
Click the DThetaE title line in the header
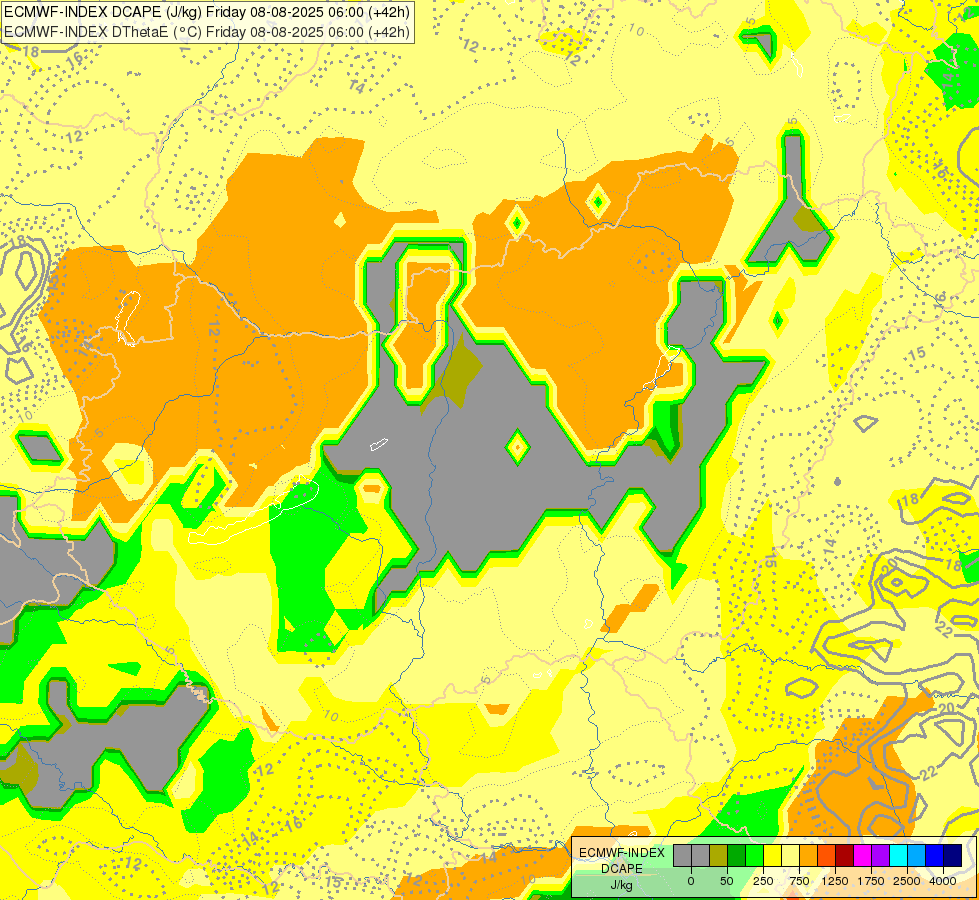[207, 32]
